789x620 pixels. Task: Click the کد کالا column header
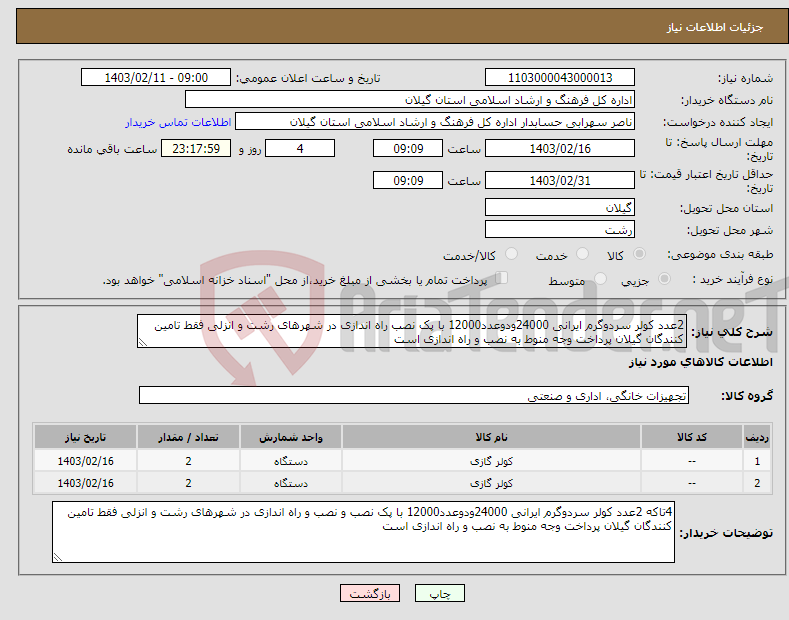click(692, 437)
